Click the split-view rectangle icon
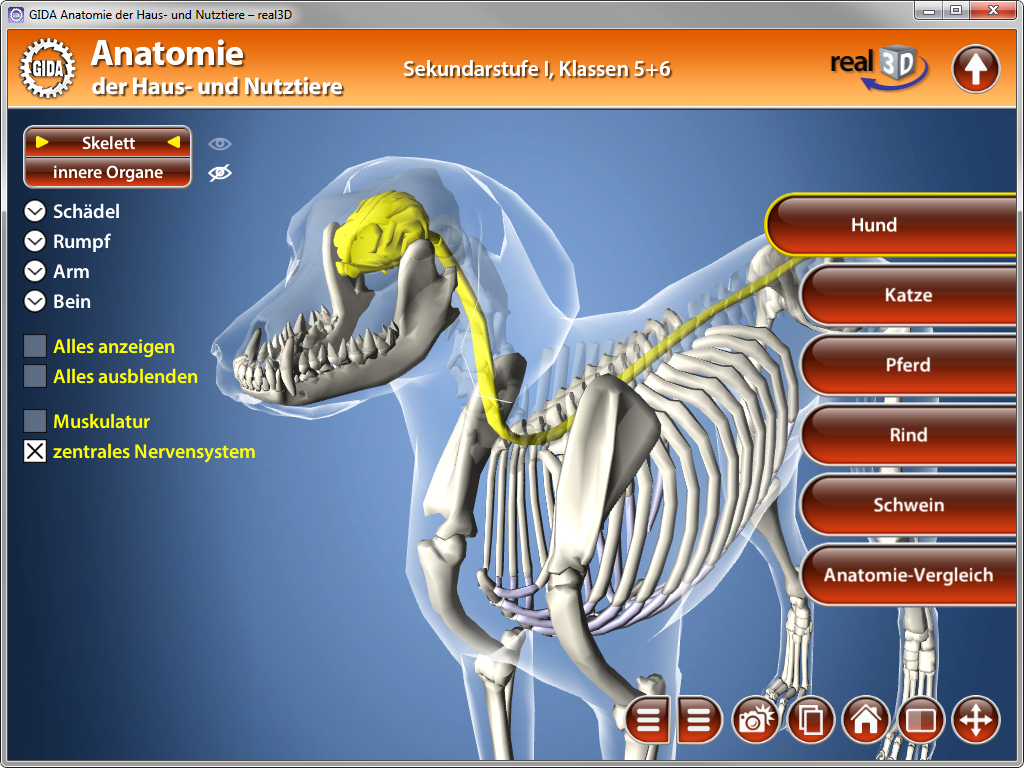Viewport: 1024px width, 768px height. click(920, 720)
